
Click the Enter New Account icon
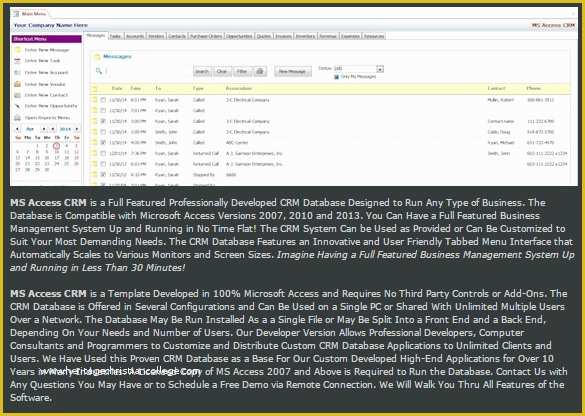(x=18, y=73)
